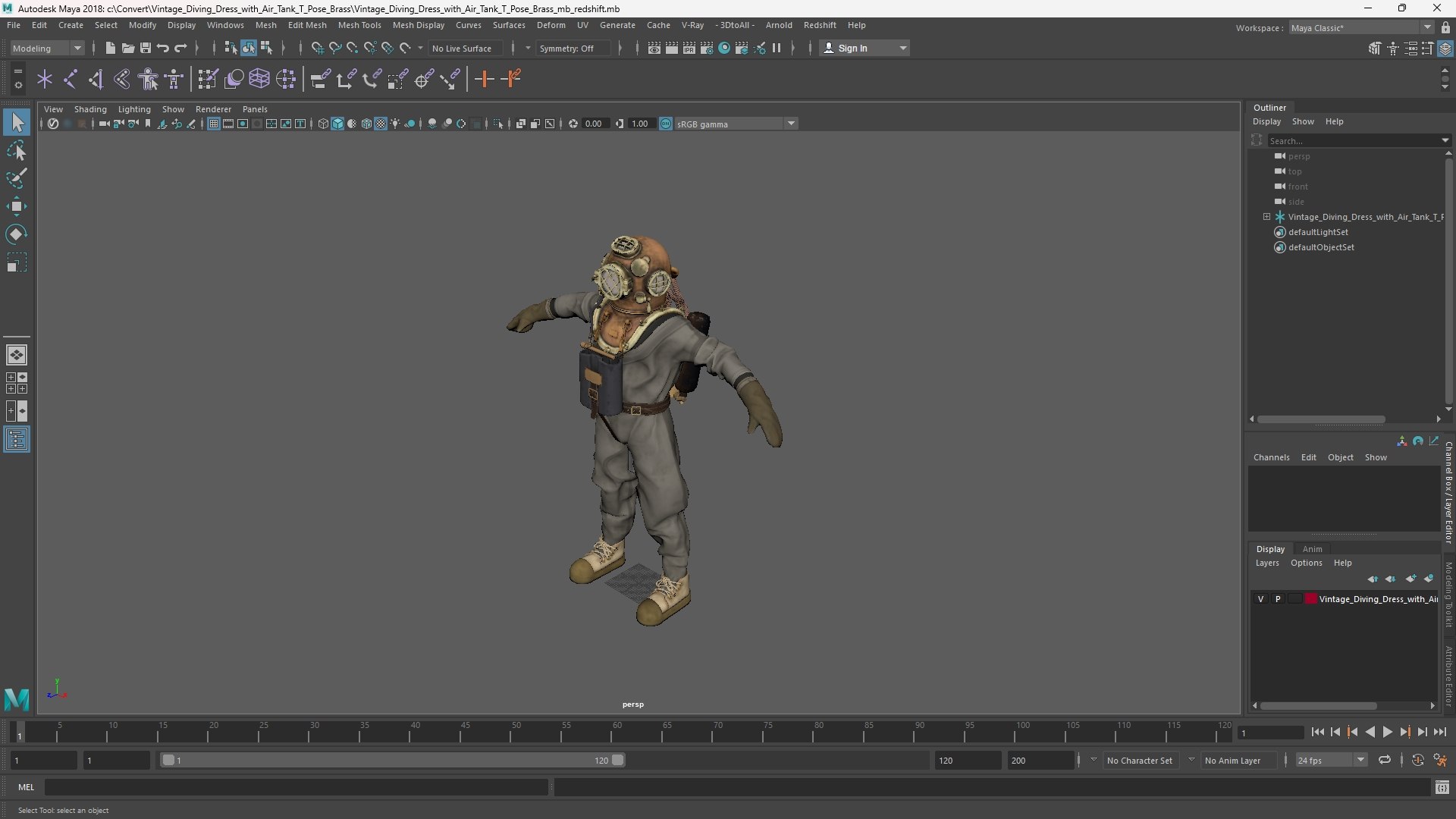Open the Mesh Tools menu
Screen dimensions: 1456x819
point(359,25)
